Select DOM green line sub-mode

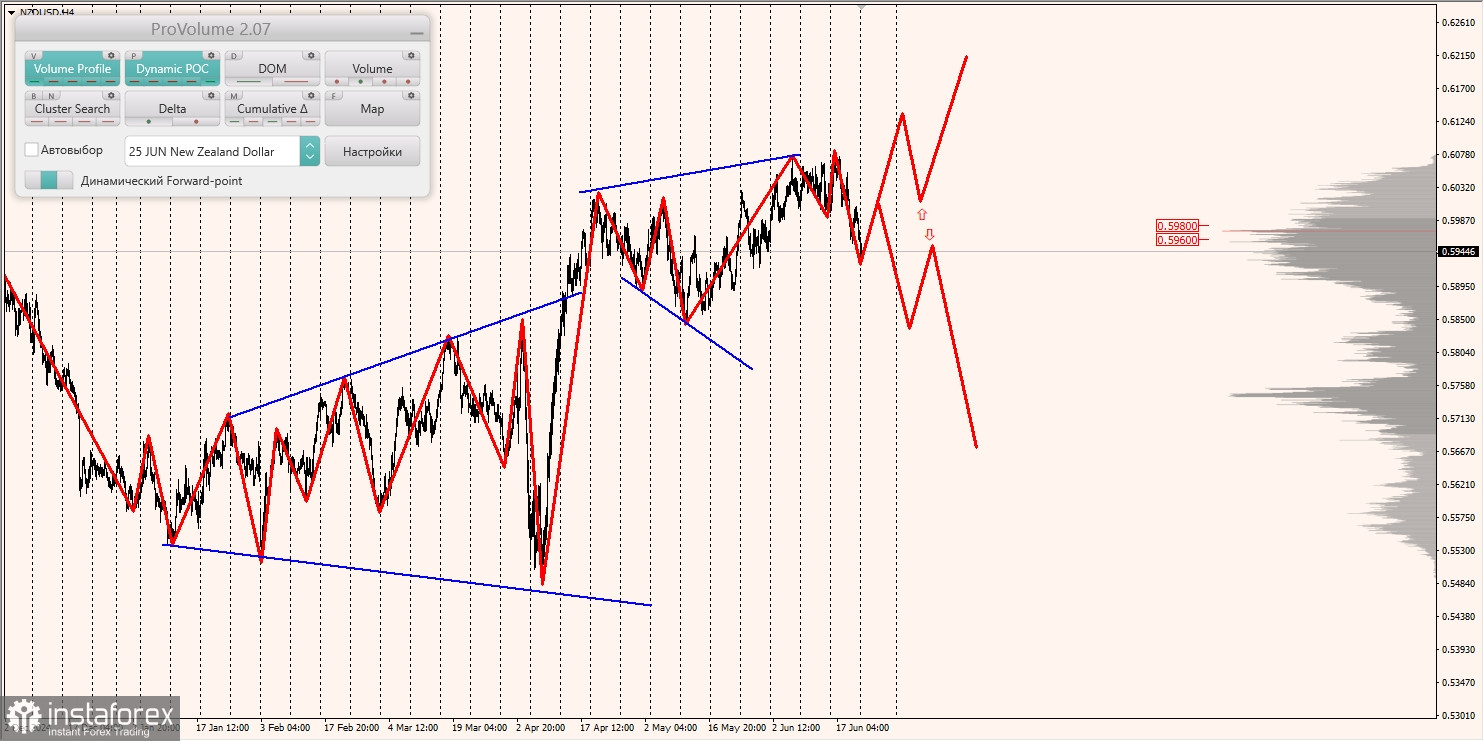pos(248,81)
